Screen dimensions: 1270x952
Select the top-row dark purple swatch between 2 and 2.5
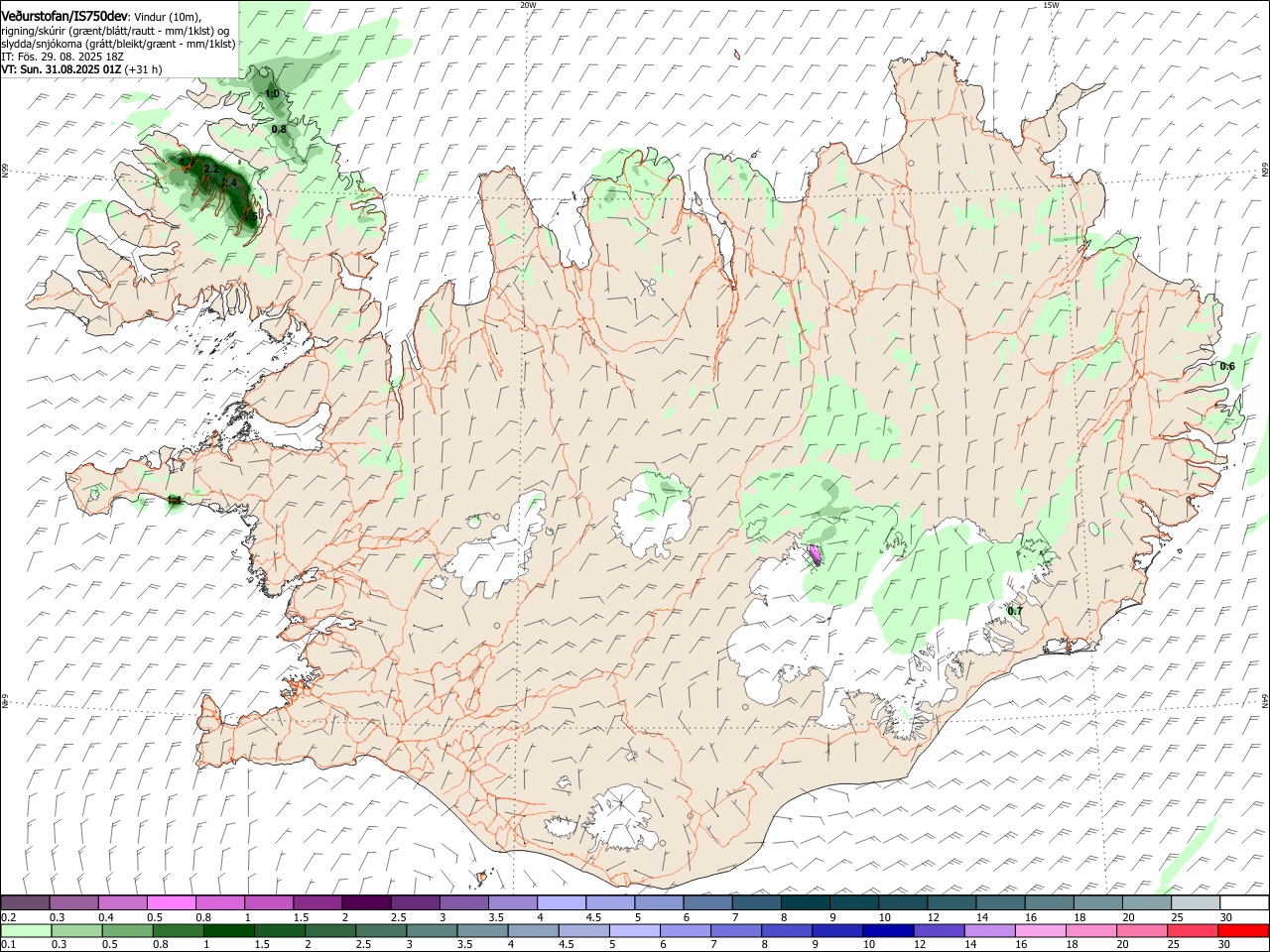(366, 903)
